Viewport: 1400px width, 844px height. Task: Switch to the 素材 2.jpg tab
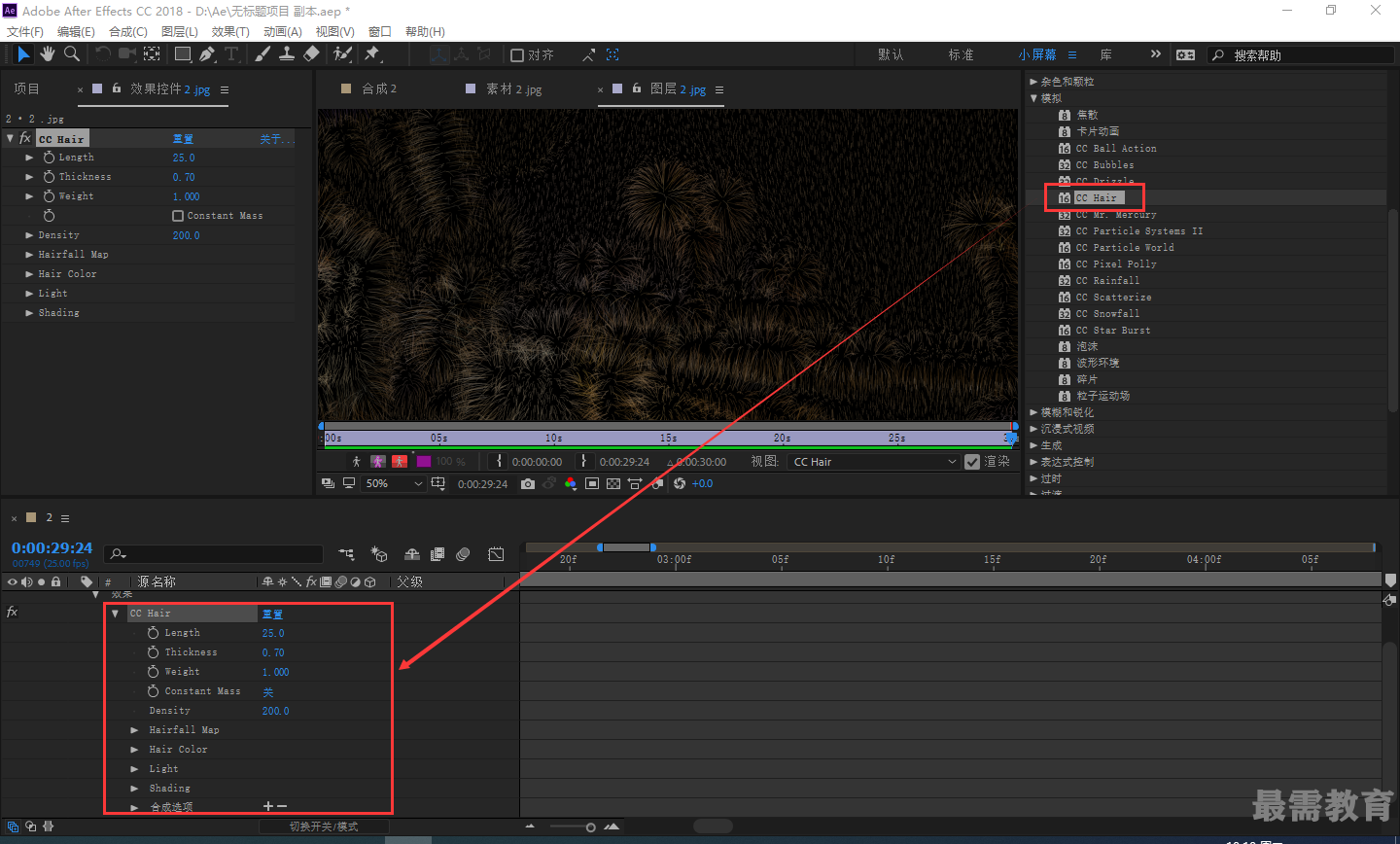(x=513, y=89)
